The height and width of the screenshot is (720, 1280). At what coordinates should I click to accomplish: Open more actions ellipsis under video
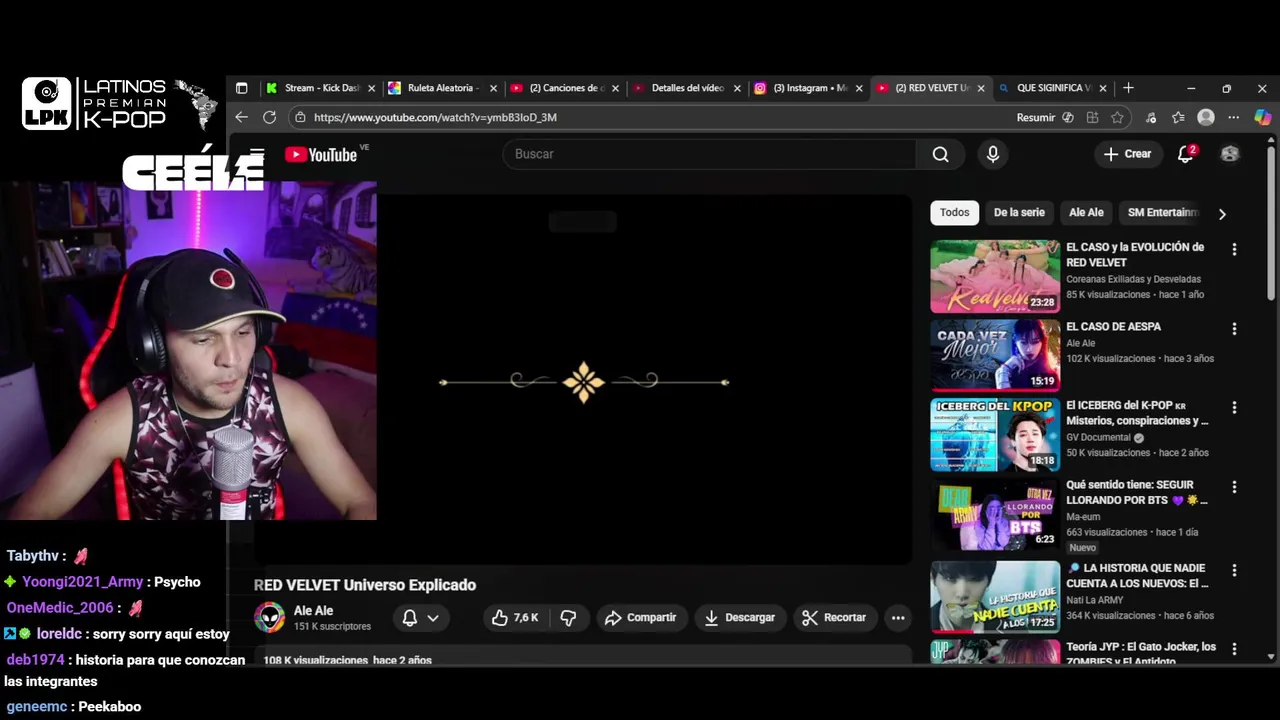898,618
